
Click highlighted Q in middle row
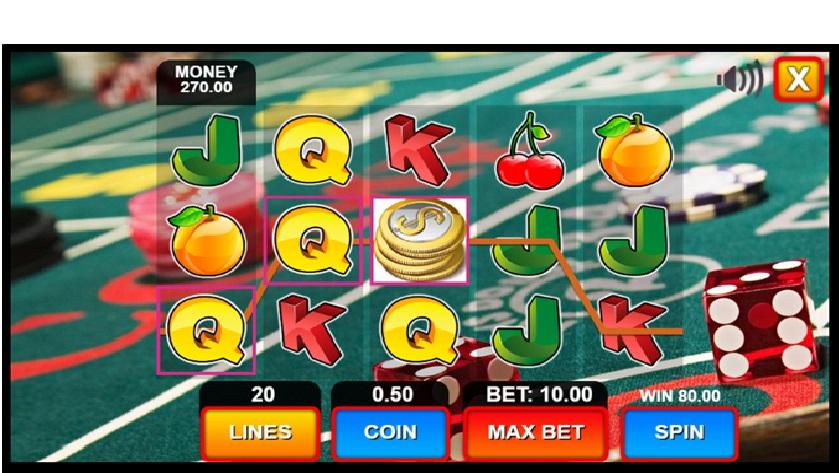click(x=313, y=240)
